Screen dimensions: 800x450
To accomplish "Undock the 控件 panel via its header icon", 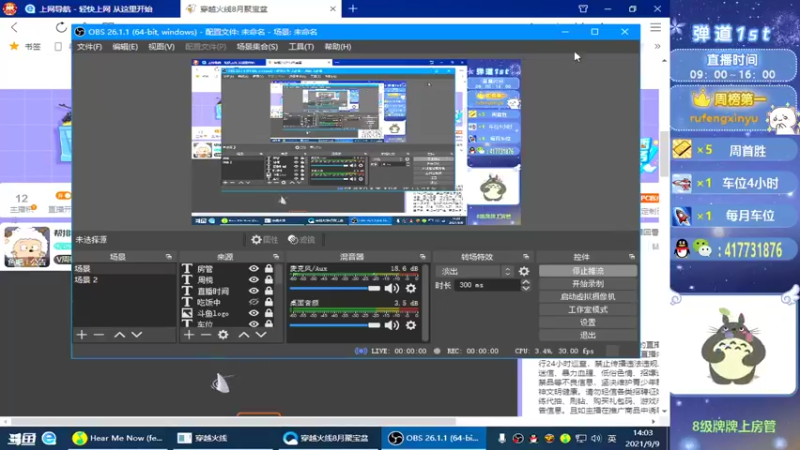I will pos(632,257).
